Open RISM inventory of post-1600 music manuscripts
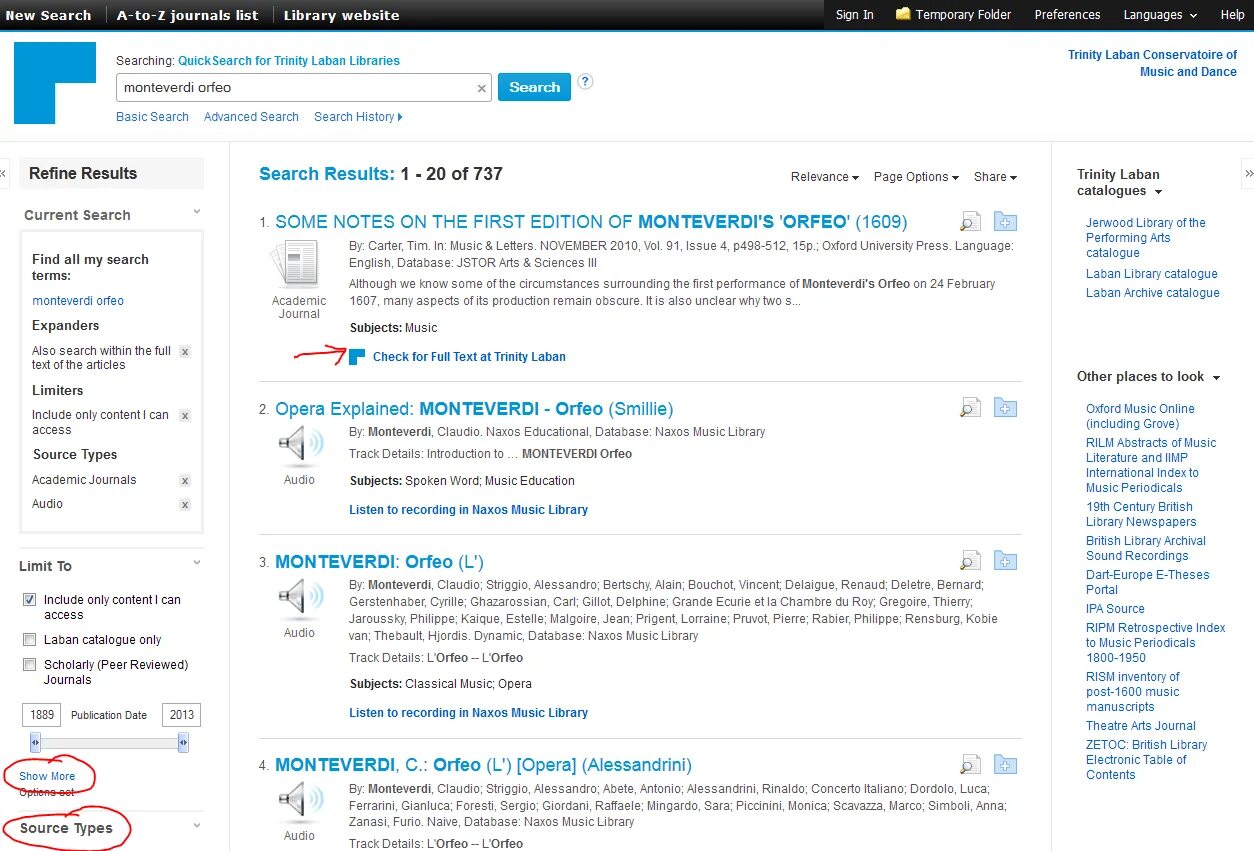The width and height of the screenshot is (1254, 851). (1133, 692)
